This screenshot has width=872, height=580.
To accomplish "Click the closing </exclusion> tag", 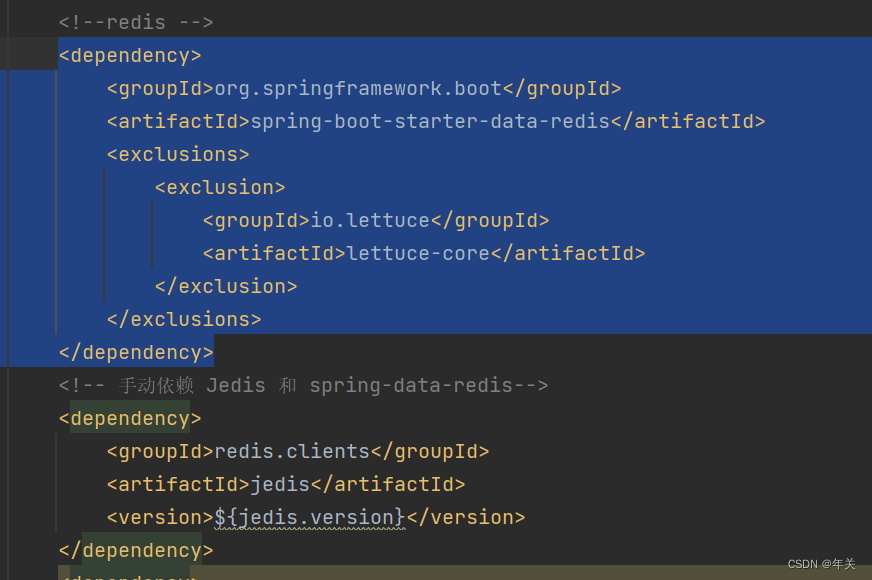I will (226, 286).
